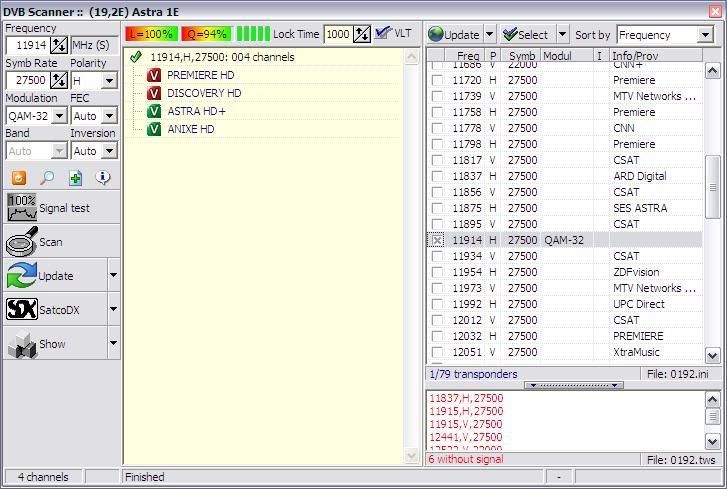This screenshot has height=489, width=727.
Task: Click the magnifying glass search icon
Action: click(47, 178)
